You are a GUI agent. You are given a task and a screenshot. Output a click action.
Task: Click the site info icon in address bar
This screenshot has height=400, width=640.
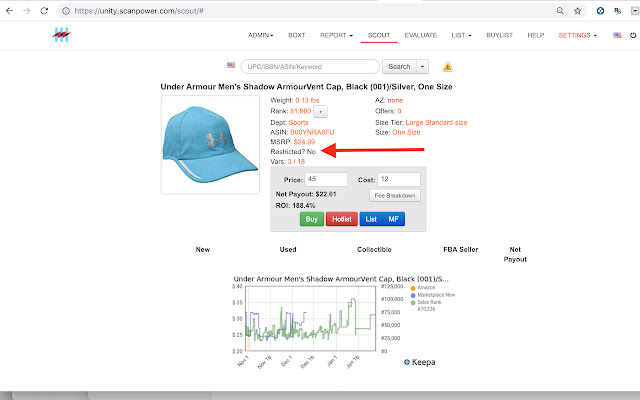(x=66, y=11)
